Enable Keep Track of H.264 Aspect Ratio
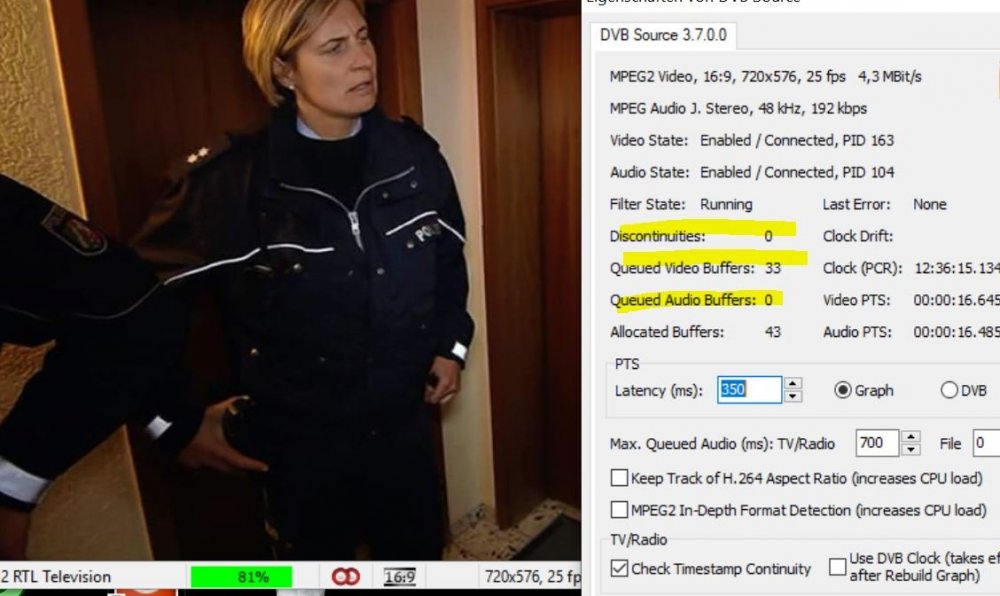The image size is (1000, 596). pyautogui.click(x=619, y=477)
